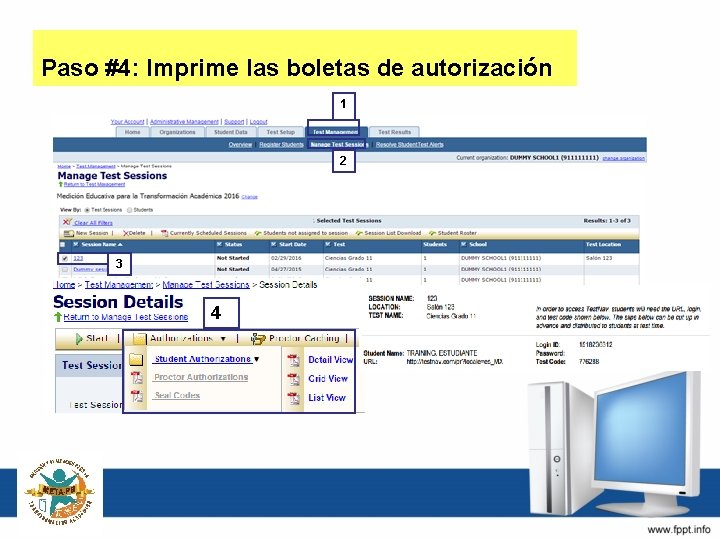
Task: Click the Student Roster icon
Action: click(432, 233)
